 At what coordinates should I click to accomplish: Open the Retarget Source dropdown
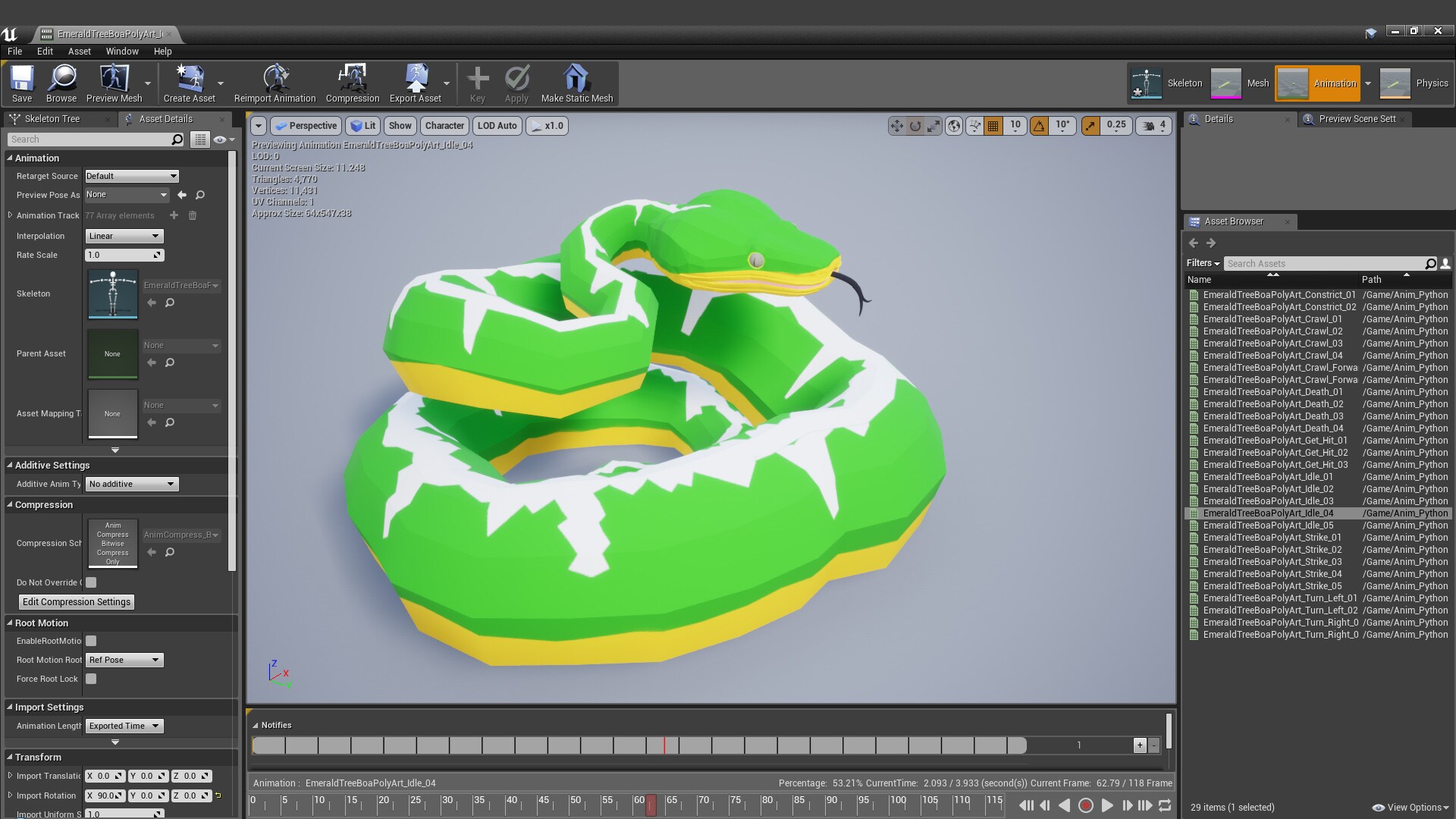[x=131, y=176]
